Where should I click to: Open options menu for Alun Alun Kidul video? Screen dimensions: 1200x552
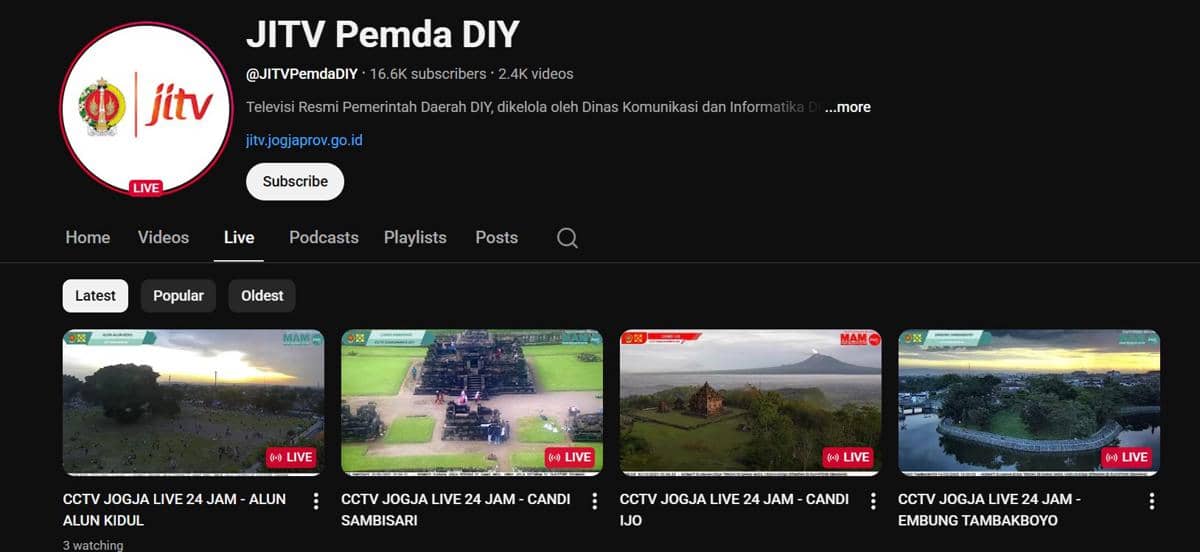click(316, 501)
